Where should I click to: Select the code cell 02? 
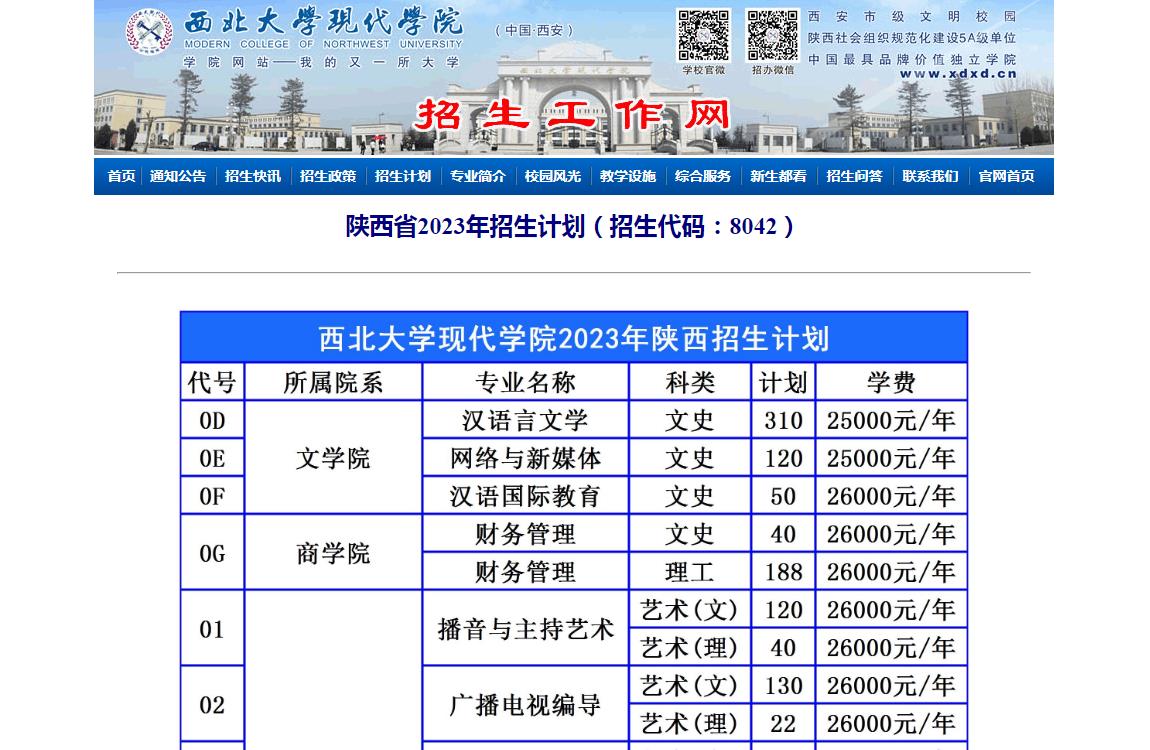(x=212, y=705)
